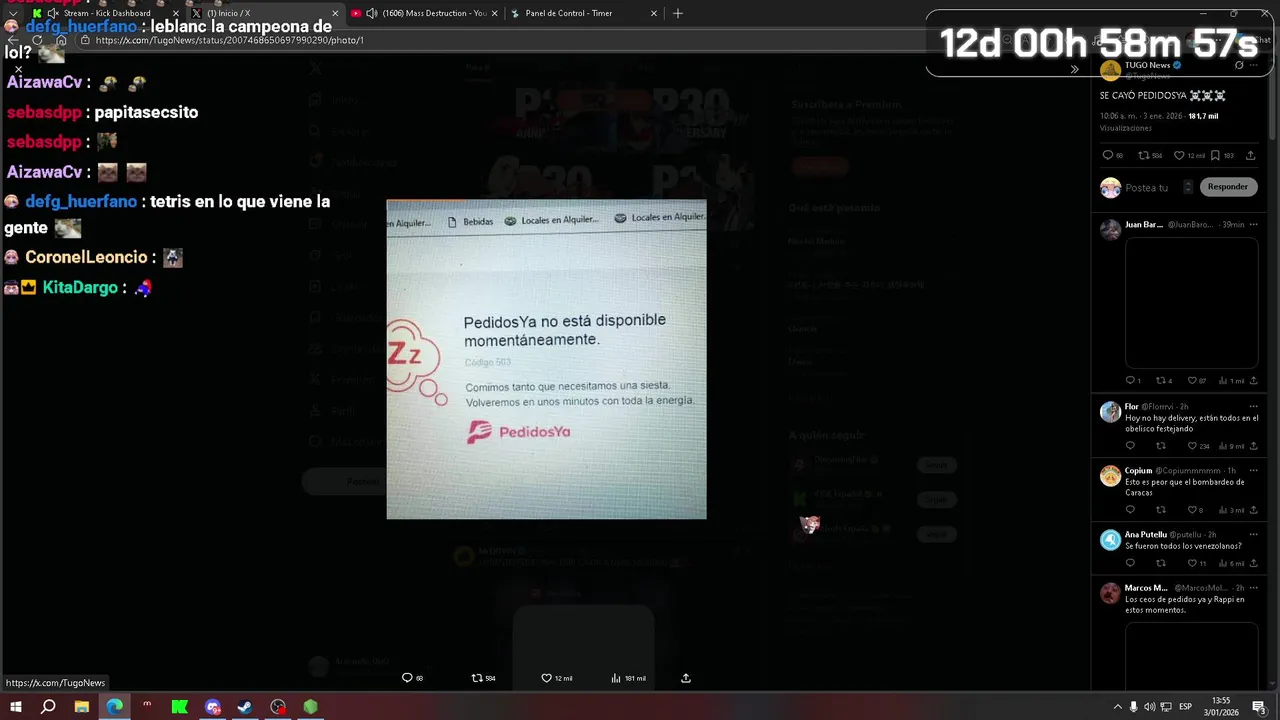Mute the Mass Destruction tab audio
The height and width of the screenshot is (720, 1280).
372,13
